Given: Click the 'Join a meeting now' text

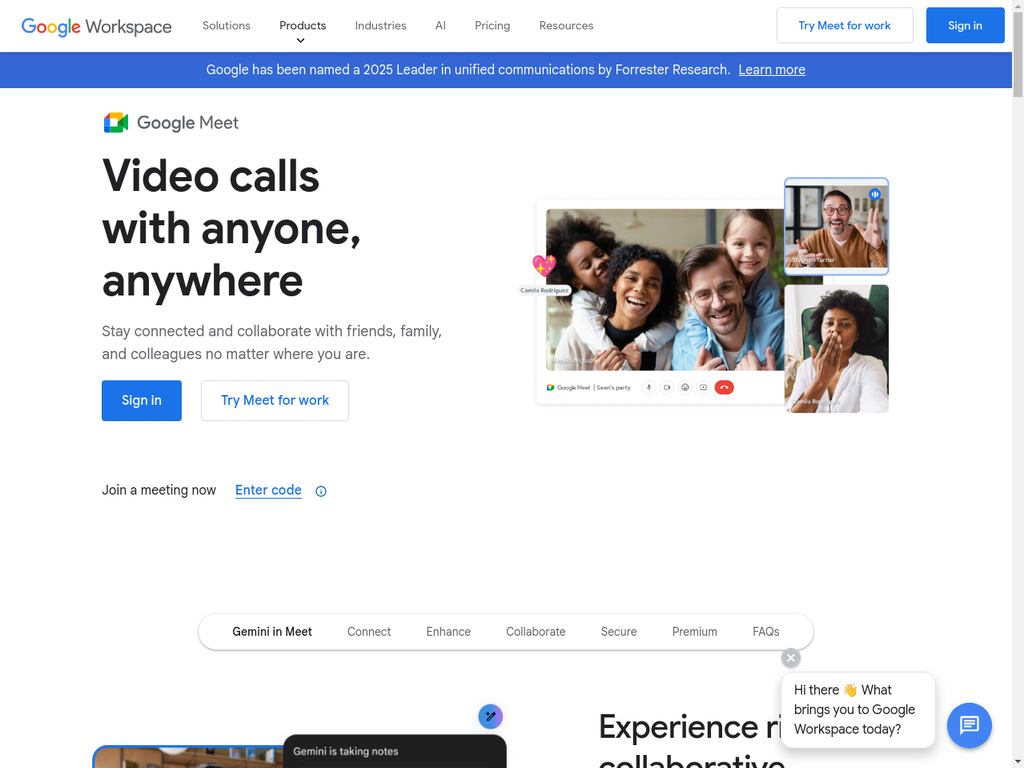Looking at the screenshot, I should (159, 490).
